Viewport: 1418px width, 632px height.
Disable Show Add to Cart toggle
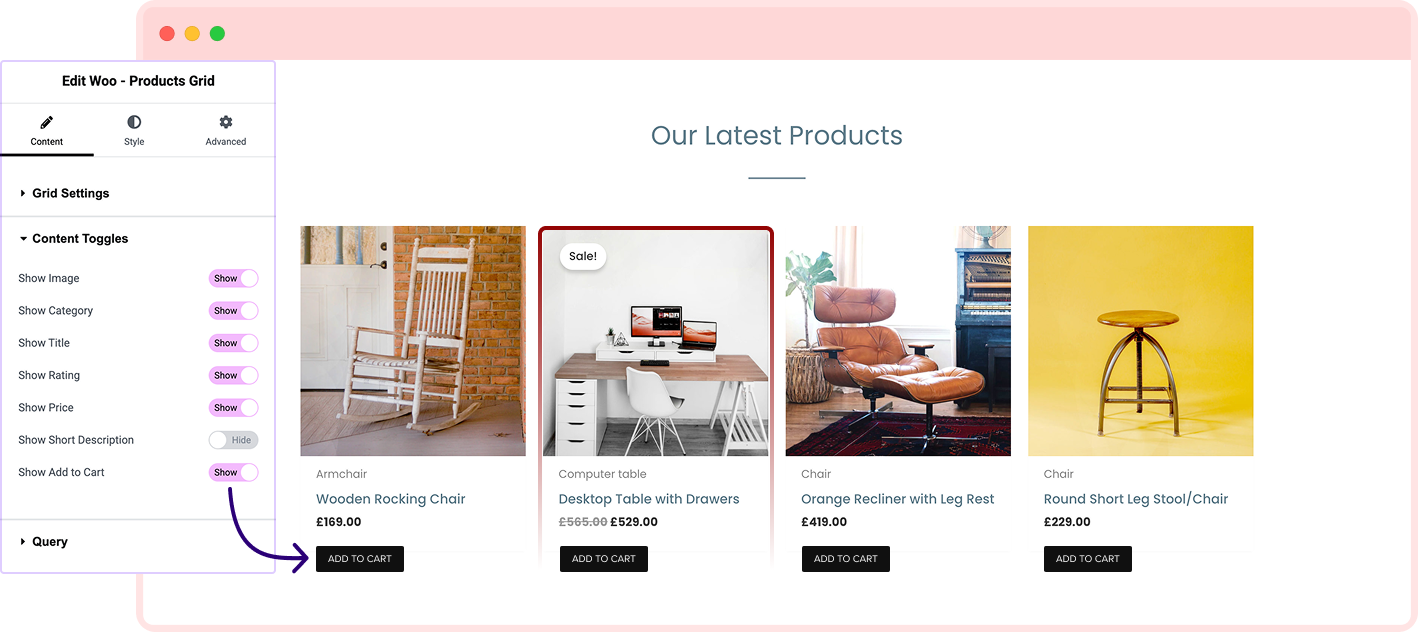tap(233, 472)
